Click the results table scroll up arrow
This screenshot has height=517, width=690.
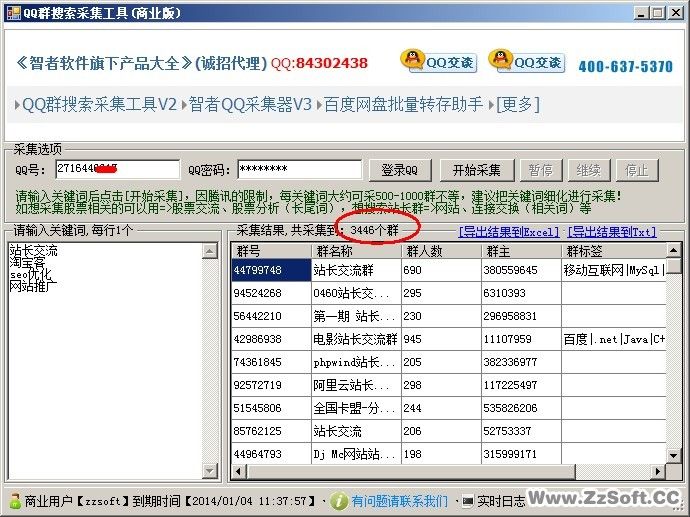click(673, 251)
